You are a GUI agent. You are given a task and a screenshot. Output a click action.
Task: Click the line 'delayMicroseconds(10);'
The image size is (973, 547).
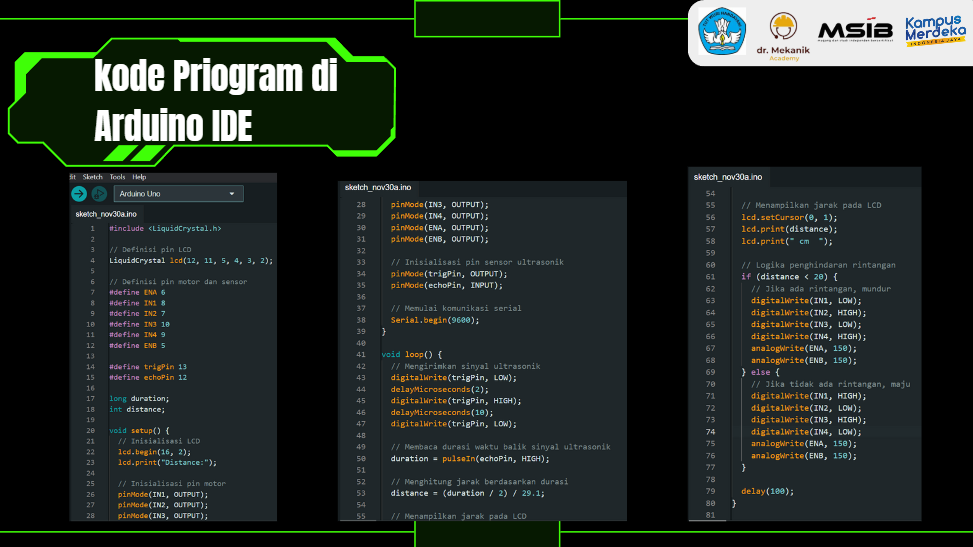coord(442,412)
